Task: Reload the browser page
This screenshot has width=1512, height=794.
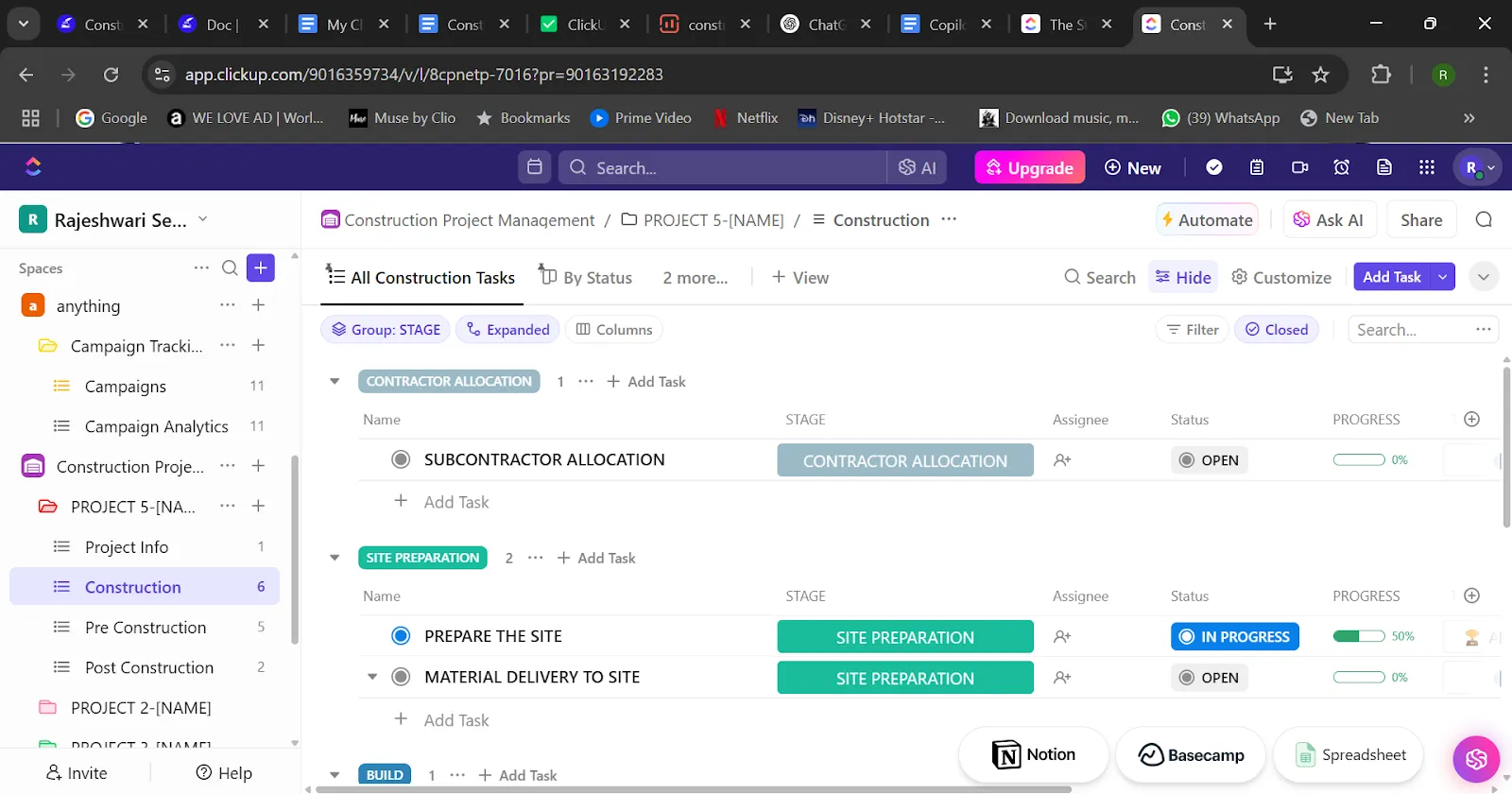Action: (x=111, y=75)
